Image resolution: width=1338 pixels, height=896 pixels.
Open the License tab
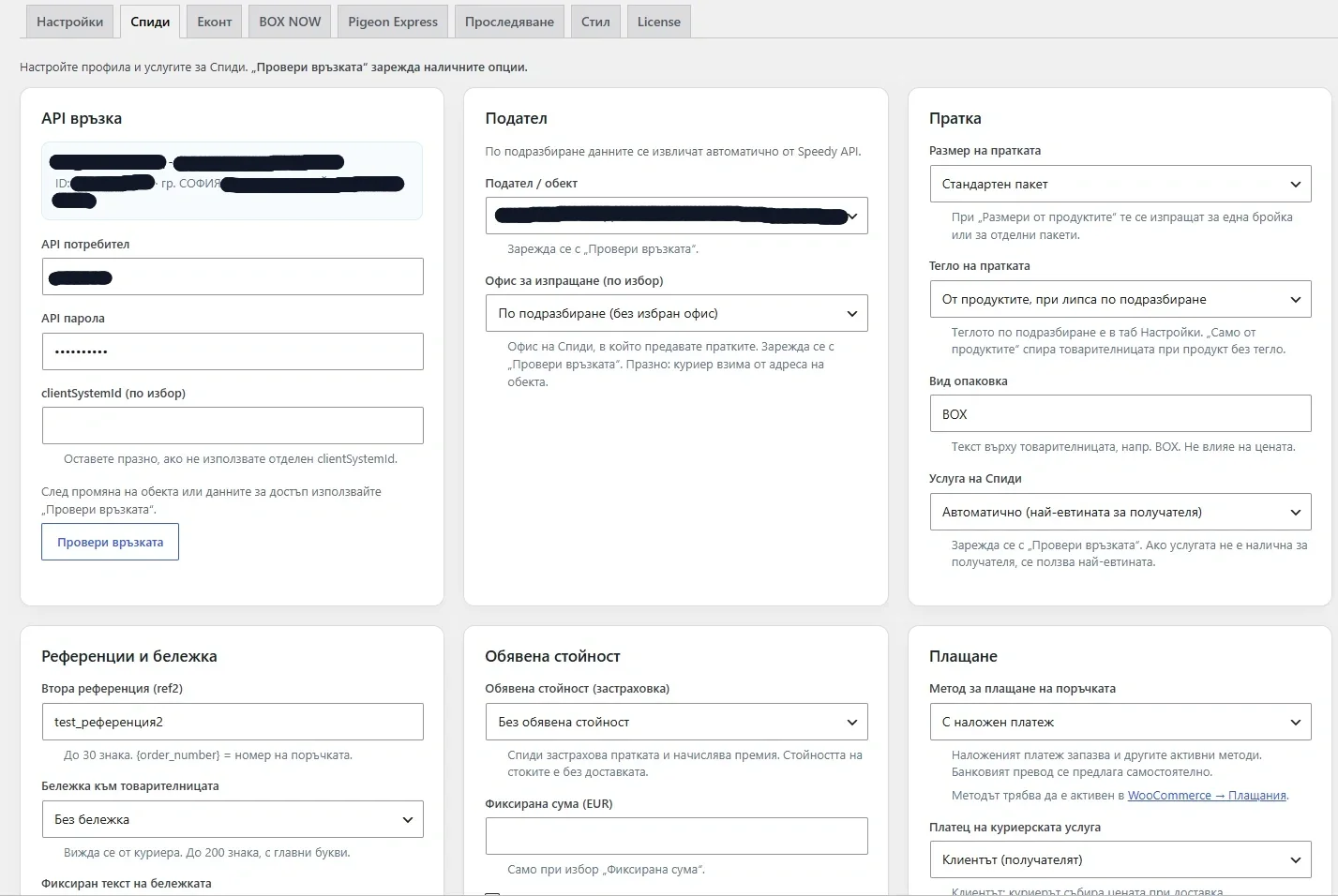tap(659, 22)
